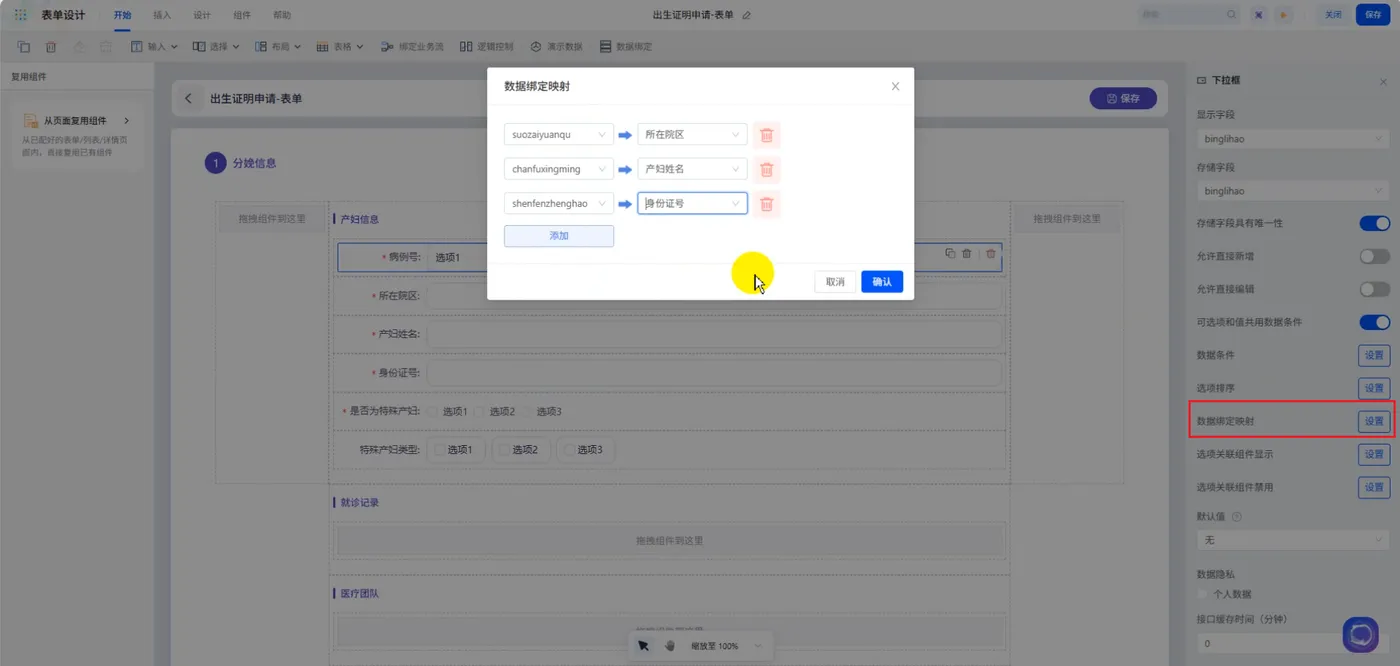This screenshot has width=1400, height=666.
Task: Check 选项3 under 特殊产妇类型
Action: click(x=569, y=450)
